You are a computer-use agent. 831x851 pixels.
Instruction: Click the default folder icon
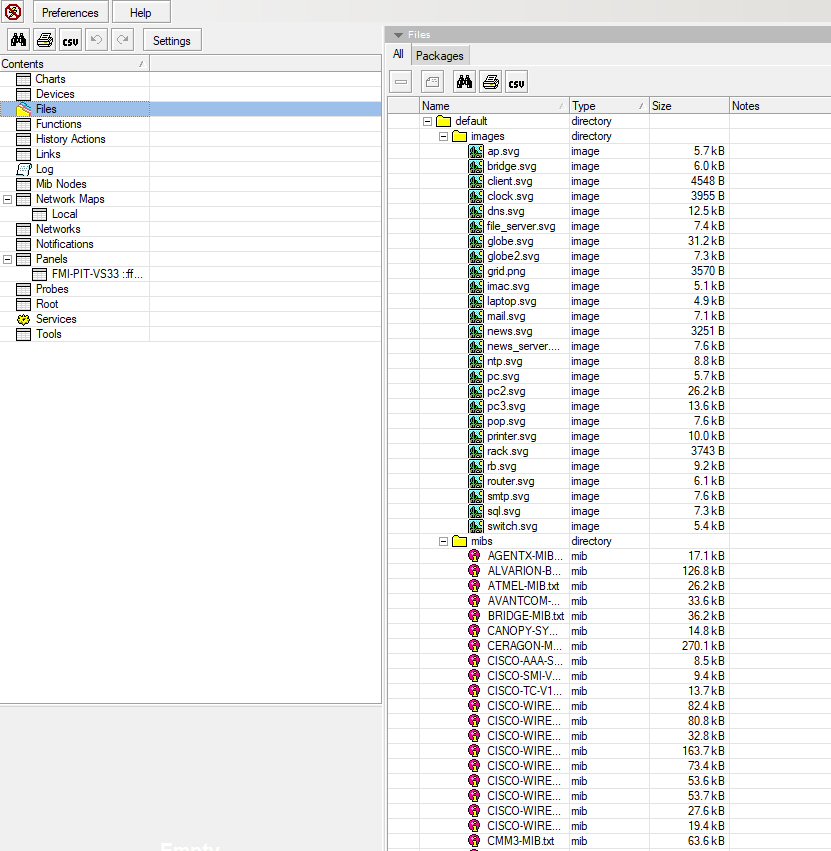pyautogui.click(x=443, y=121)
